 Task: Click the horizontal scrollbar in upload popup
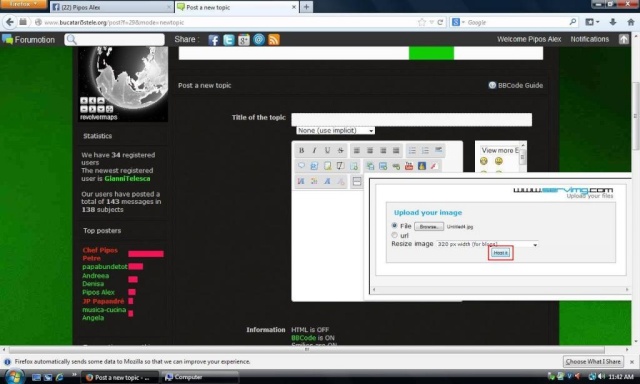pos(500,290)
